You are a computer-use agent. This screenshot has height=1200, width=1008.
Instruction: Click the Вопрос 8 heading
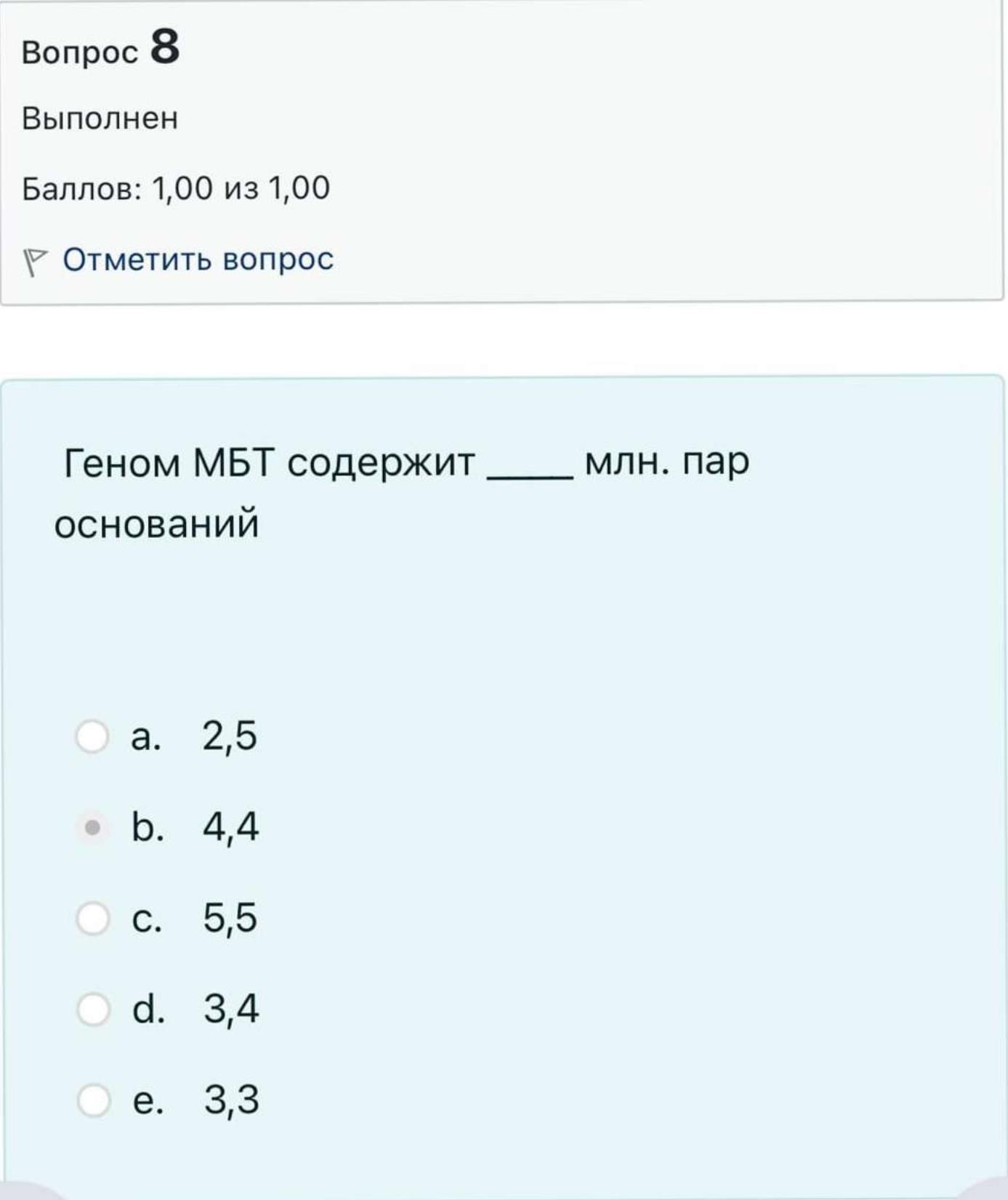click(x=100, y=48)
